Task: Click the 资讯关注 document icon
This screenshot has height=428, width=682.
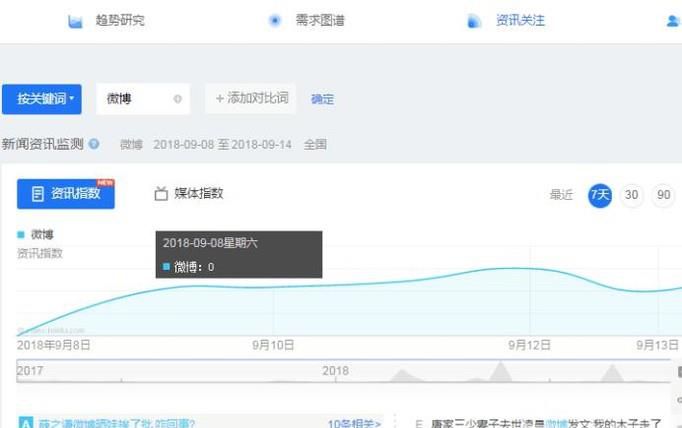Action: [474, 21]
